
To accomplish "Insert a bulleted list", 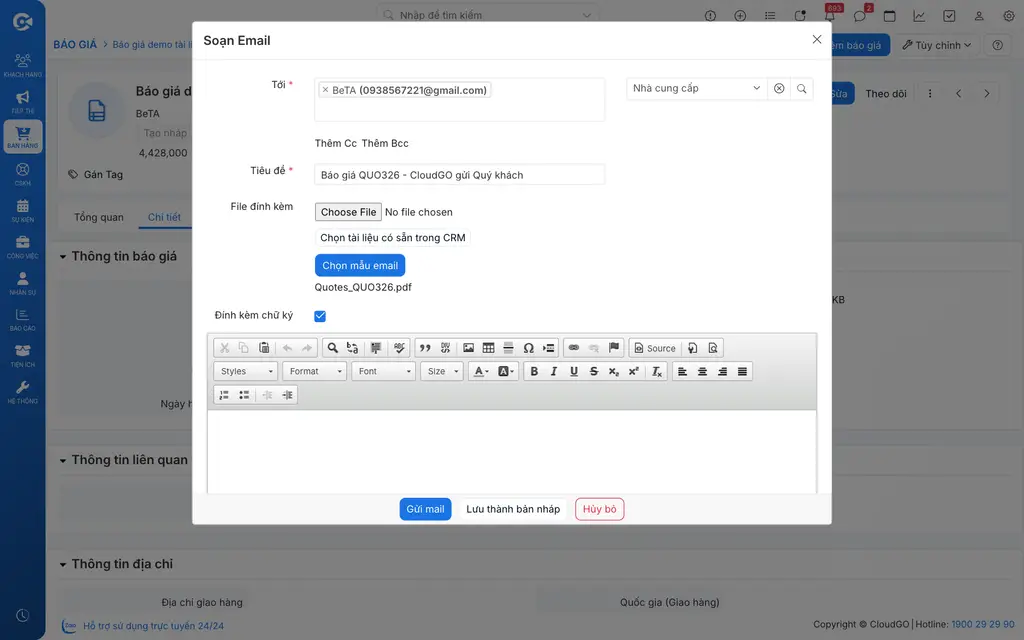I will tap(244, 395).
